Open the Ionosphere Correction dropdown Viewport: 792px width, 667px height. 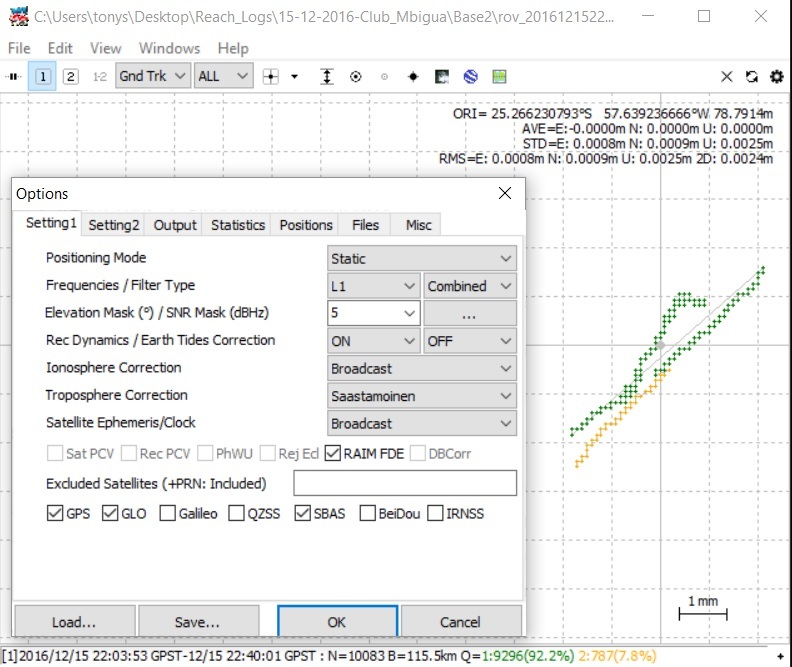coord(422,369)
